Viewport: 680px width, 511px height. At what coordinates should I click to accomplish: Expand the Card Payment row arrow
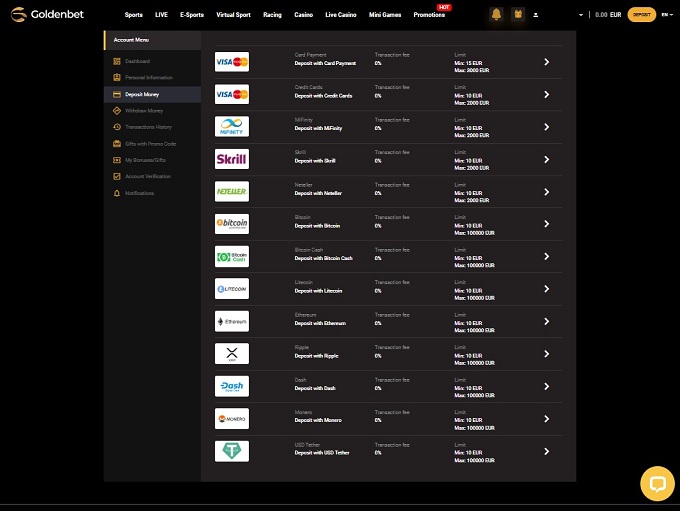[x=546, y=62]
